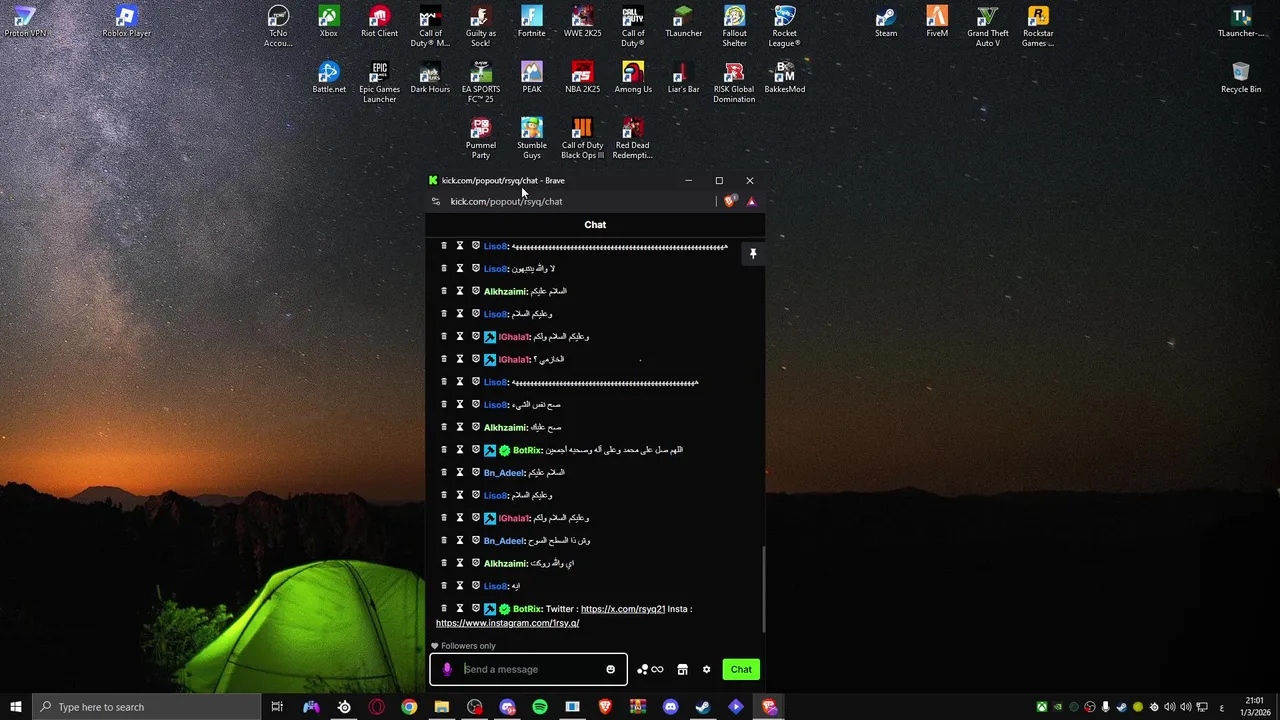Select the Grand Theft Auto V icon

pyautogui.click(x=988, y=27)
